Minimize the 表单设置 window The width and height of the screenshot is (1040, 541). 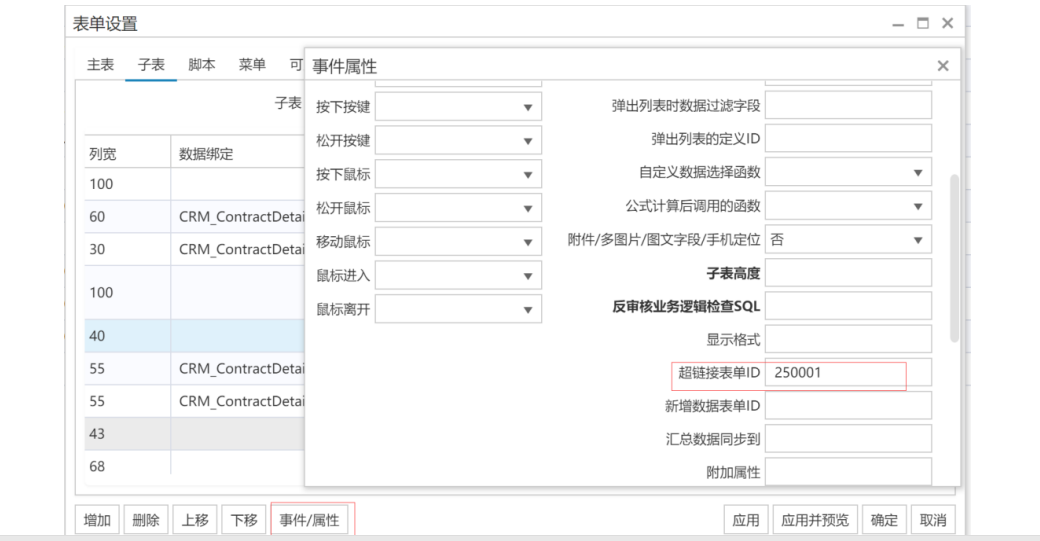click(x=898, y=23)
